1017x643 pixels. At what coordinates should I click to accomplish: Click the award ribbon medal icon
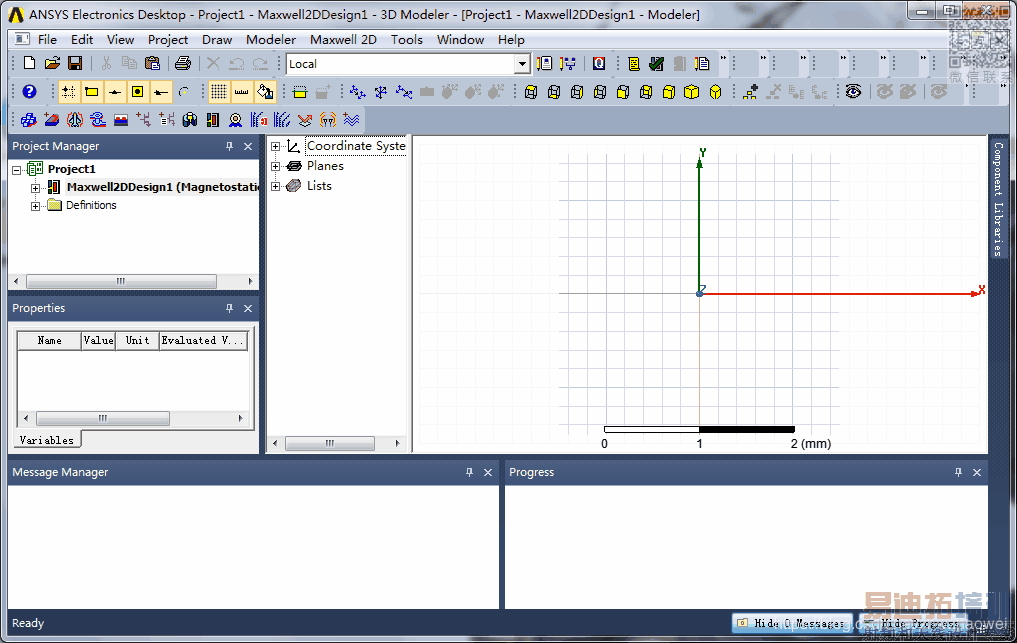click(235, 119)
